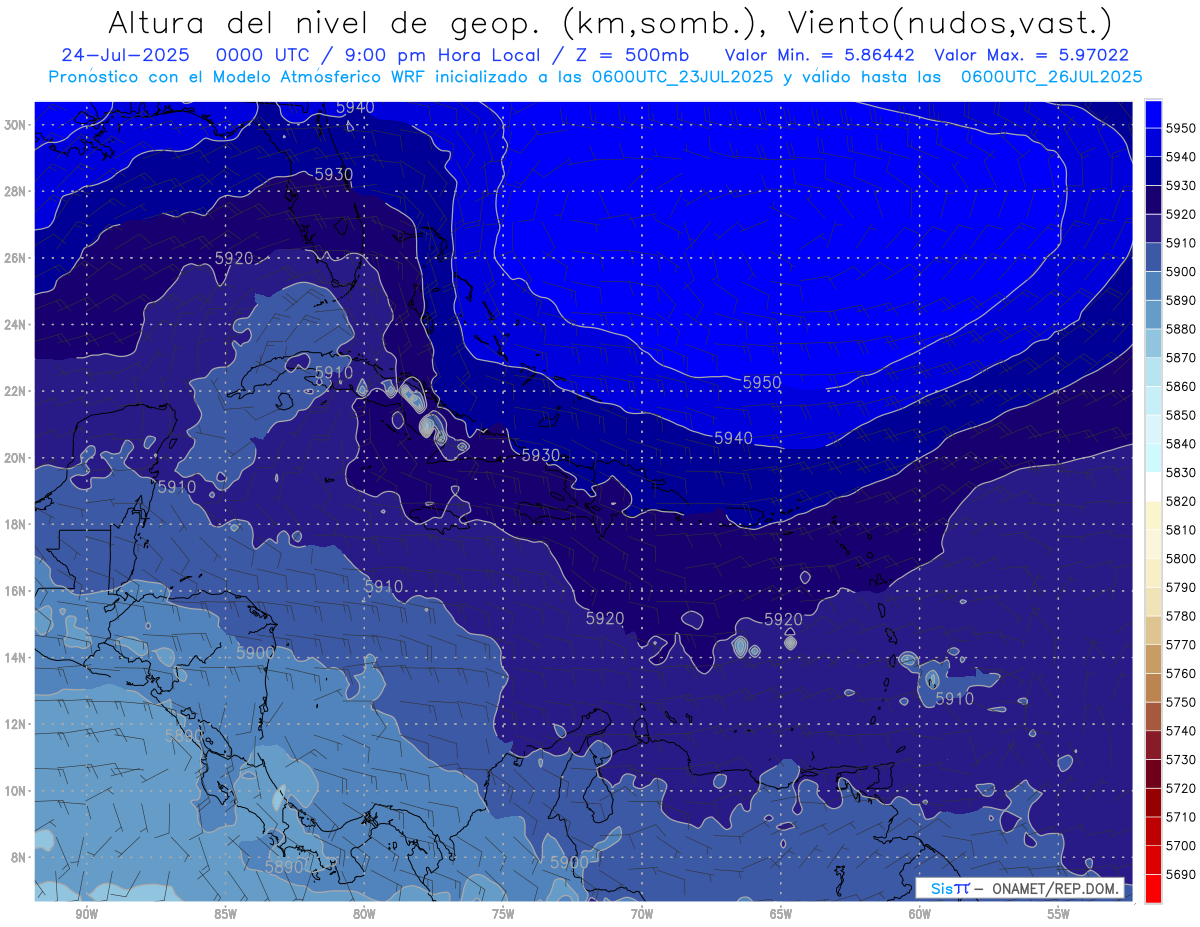This screenshot has width=1200, height=927.
Task: Click the '70W' longitude axis label
Action: [642, 914]
